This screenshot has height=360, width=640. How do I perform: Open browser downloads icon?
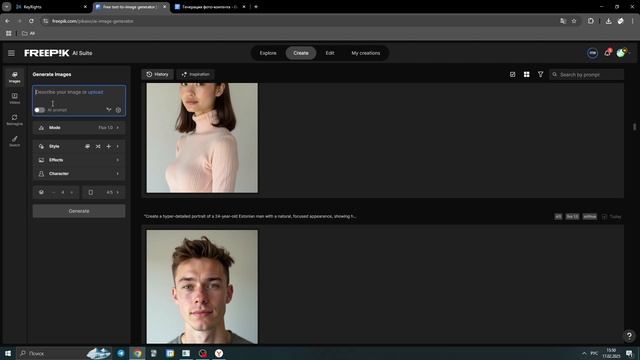[608, 21]
